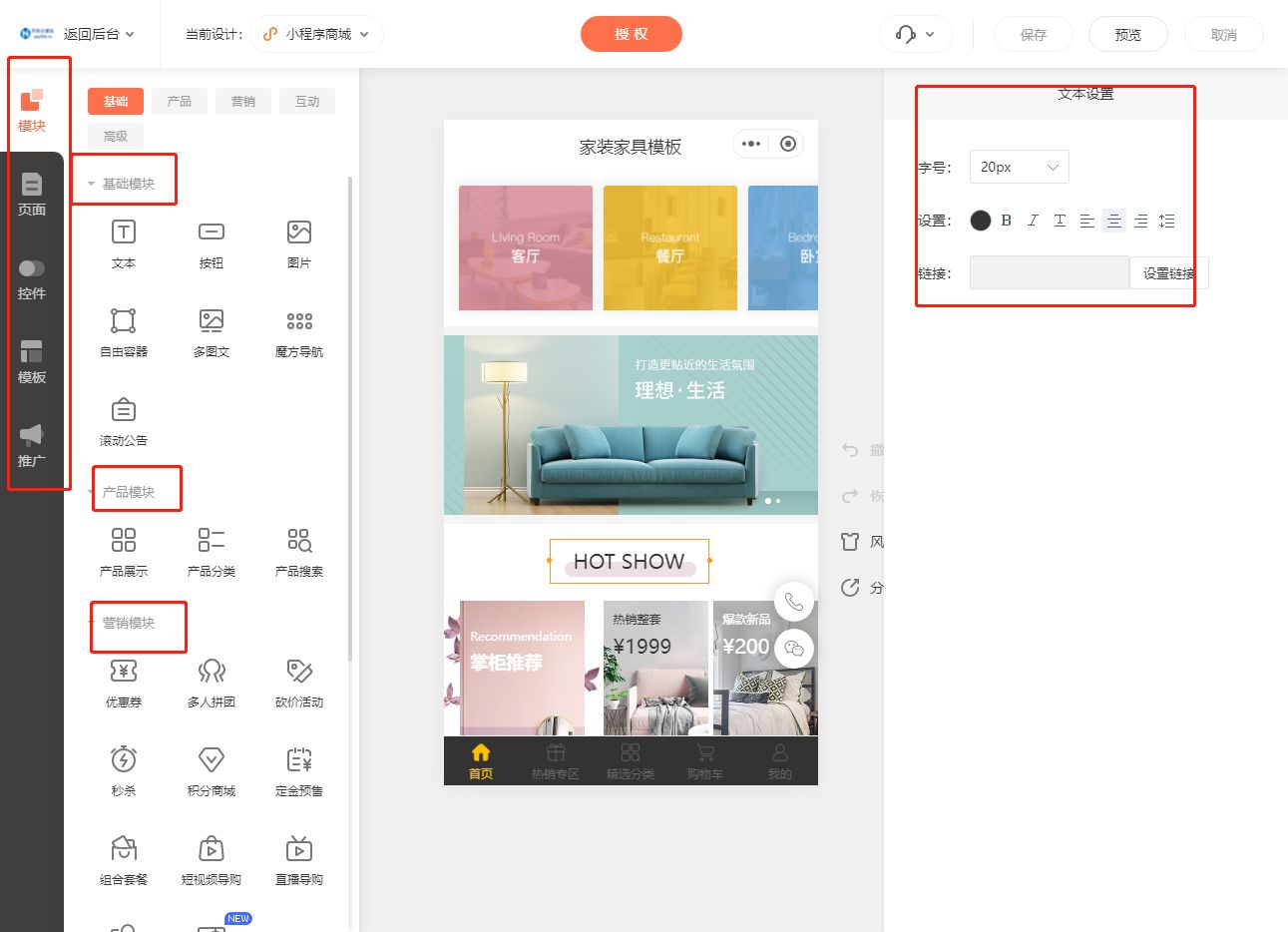Click the 链接 input field
The image size is (1288, 932).
pos(1050,272)
